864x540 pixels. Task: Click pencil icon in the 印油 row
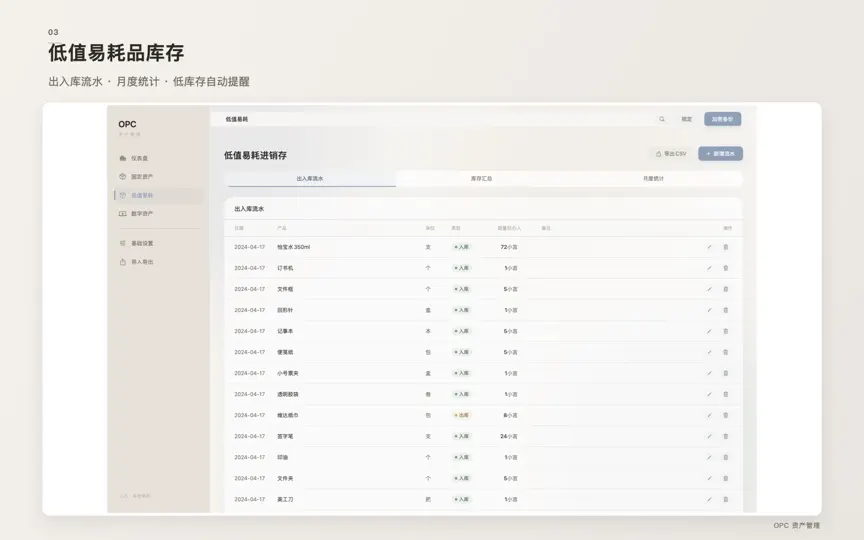(x=709, y=457)
